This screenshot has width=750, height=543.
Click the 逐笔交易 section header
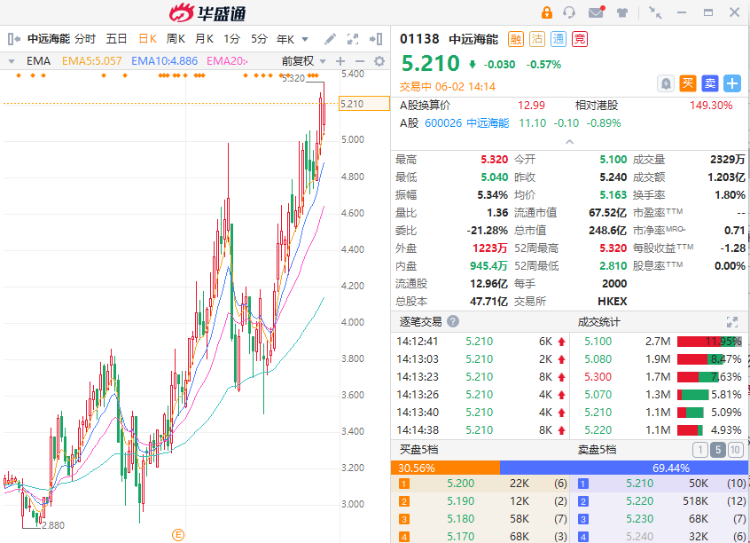point(421,322)
